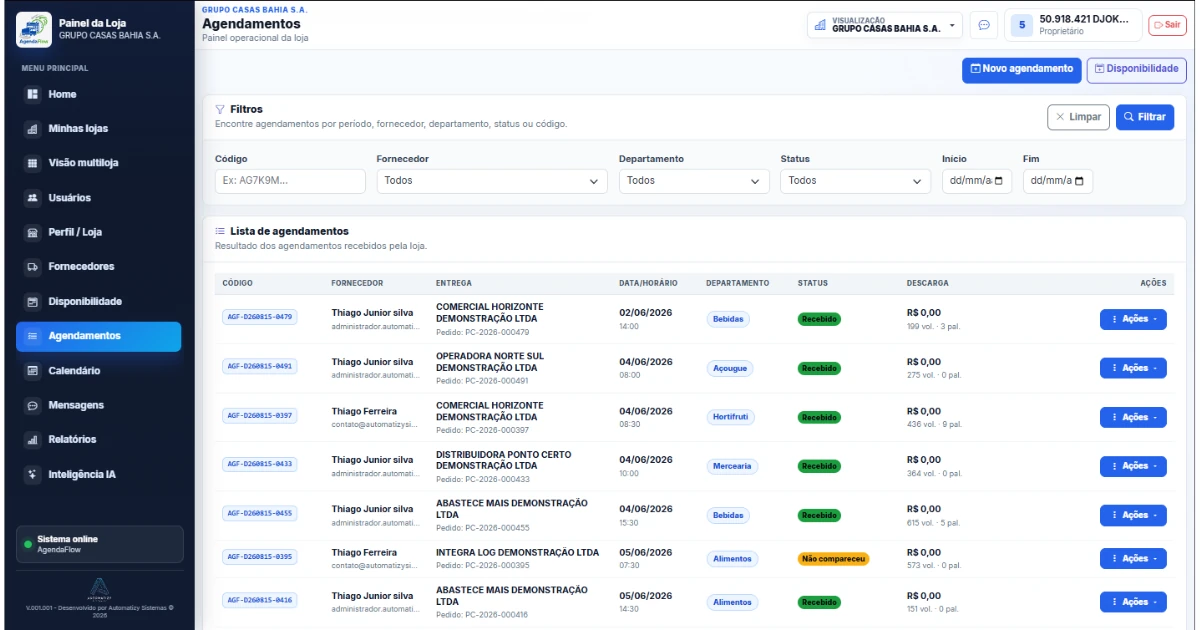Open Ações dropdown for AGF-D260815-0479
Screen dimensions: 1200x630
pyautogui.click(x=1133, y=319)
